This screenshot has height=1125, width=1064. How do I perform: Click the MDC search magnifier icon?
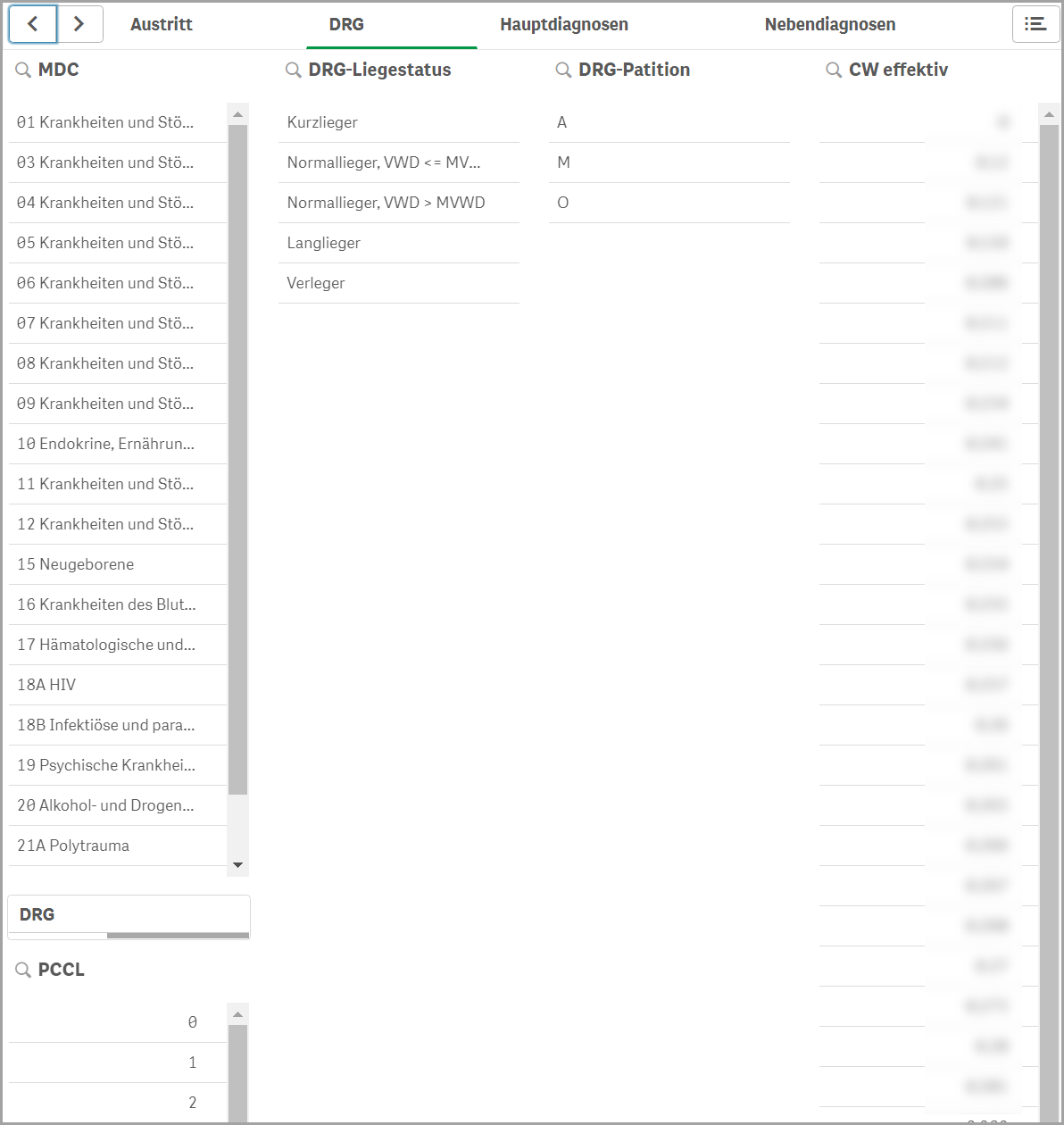(23, 70)
